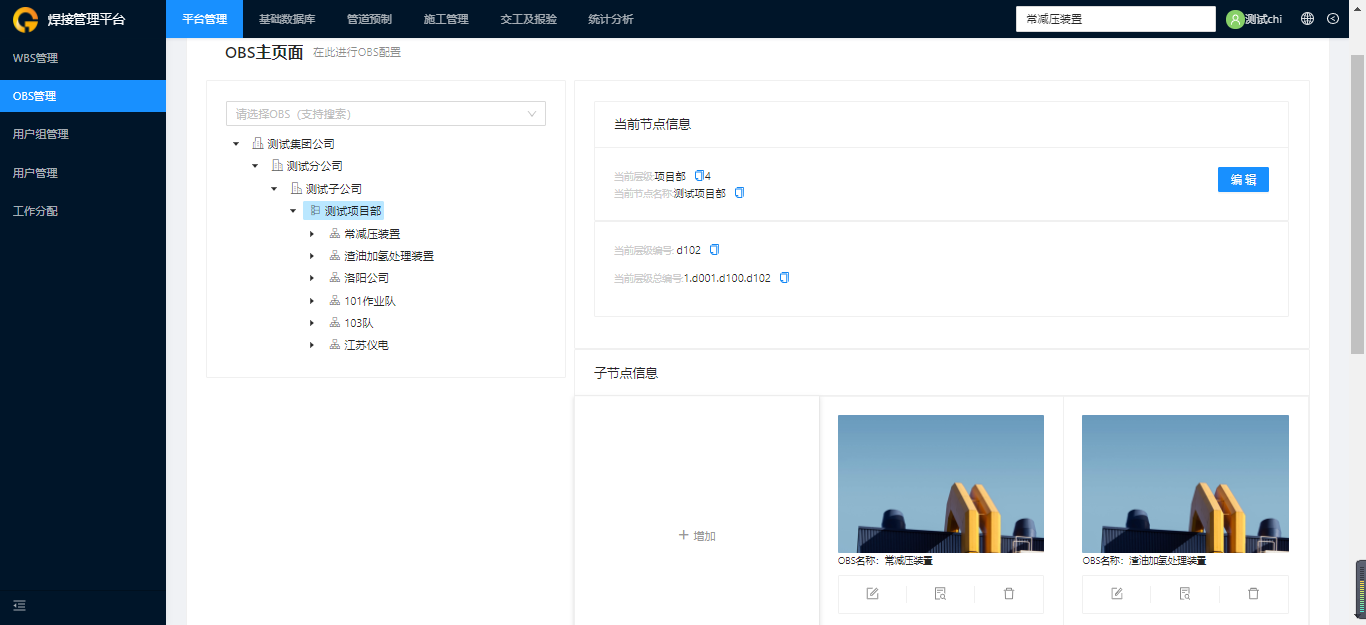Open 工作分配 in sidebar
This screenshot has width=1366, height=625.
point(83,211)
